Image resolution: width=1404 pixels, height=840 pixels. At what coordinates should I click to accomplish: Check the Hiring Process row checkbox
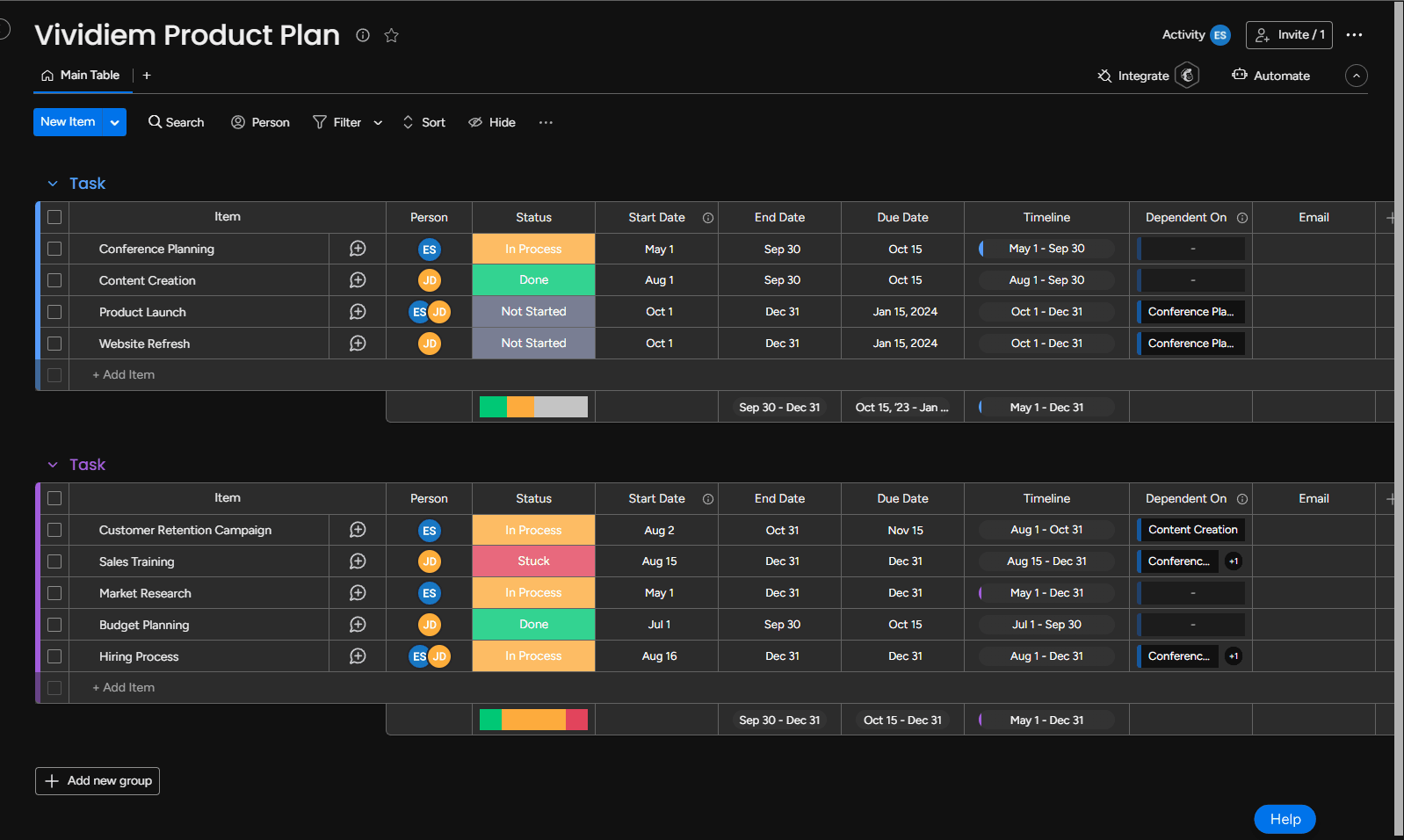pyautogui.click(x=54, y=656)
